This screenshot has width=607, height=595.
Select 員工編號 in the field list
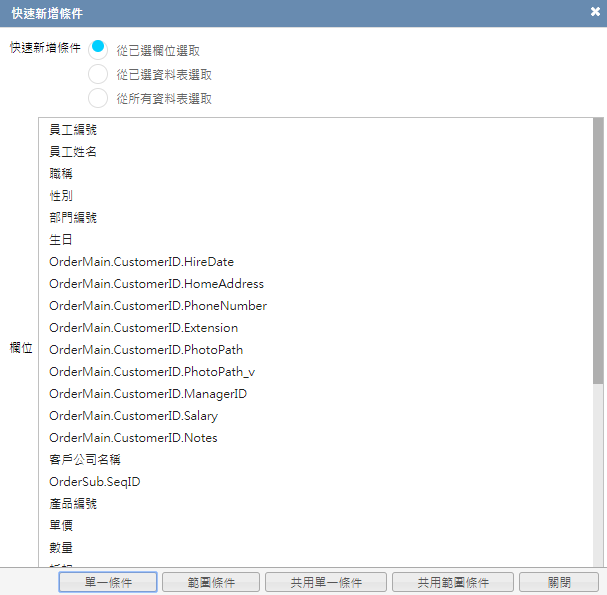coord(73,130)
